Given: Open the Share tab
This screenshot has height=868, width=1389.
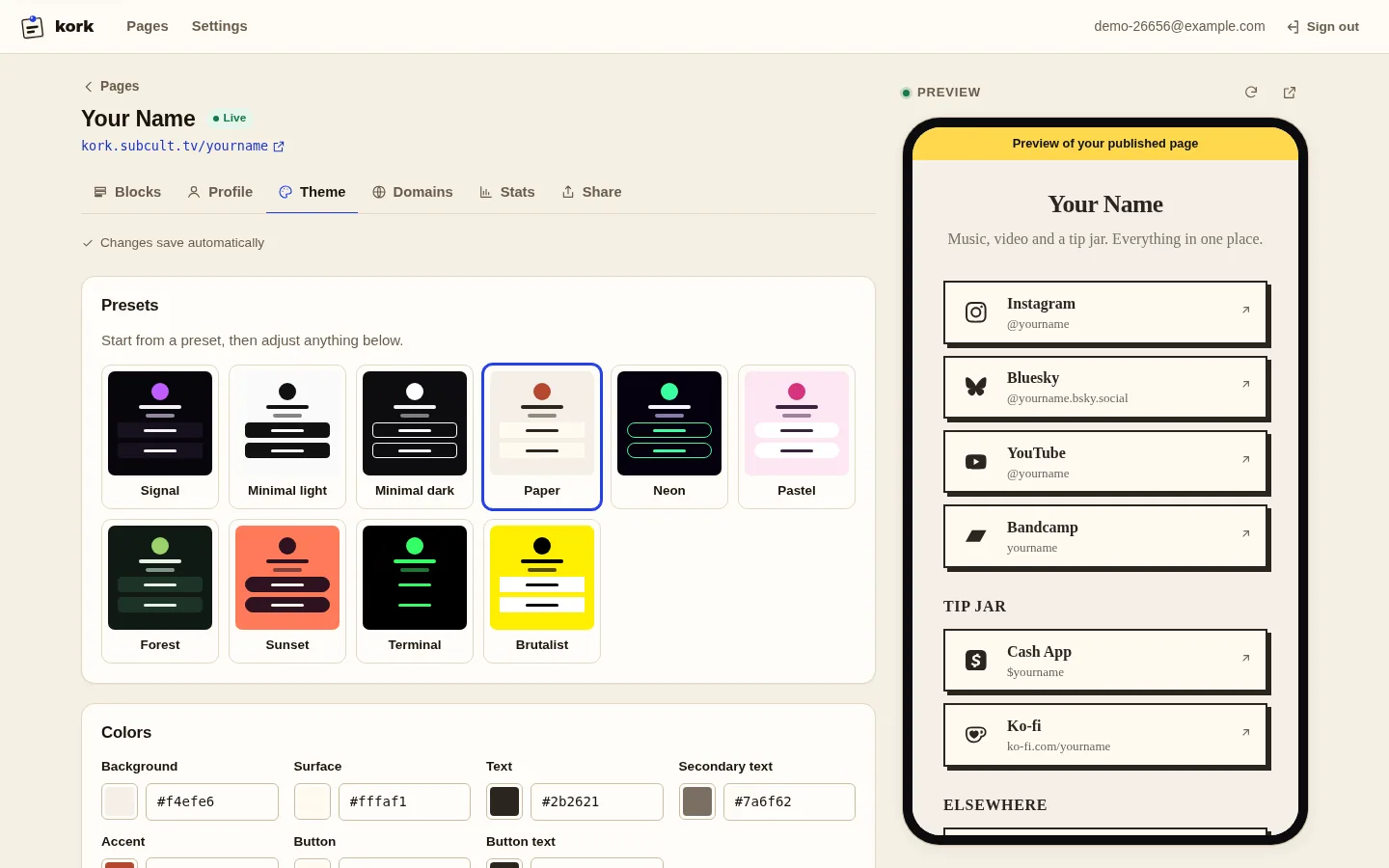Looking at the screenshot, I should [x=591, y=192].
